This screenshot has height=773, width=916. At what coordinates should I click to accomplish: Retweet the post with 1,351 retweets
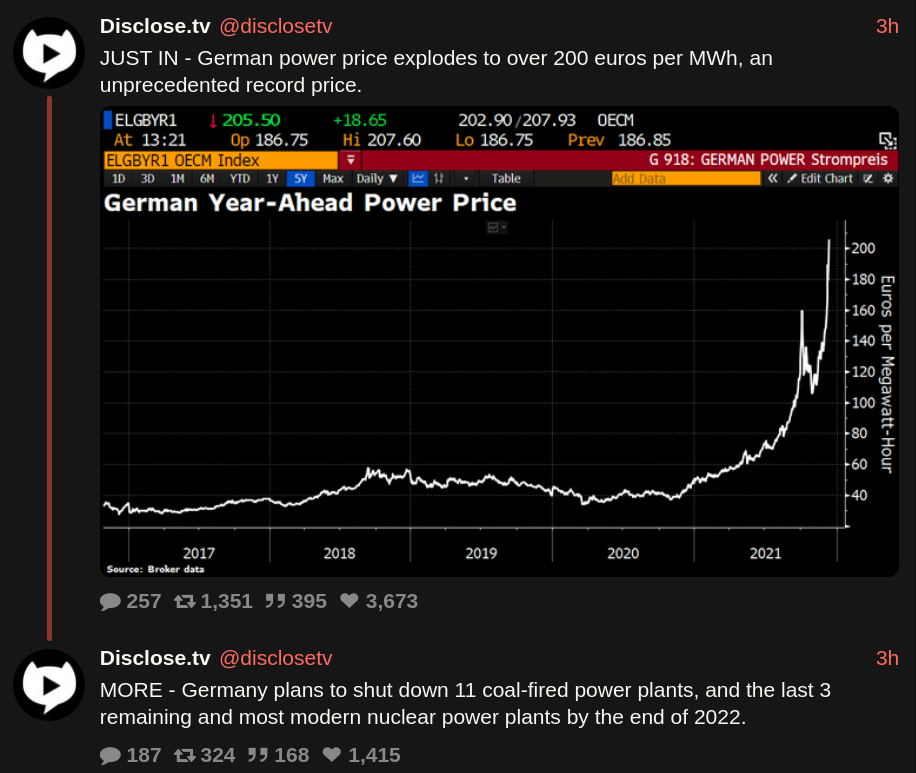[185, 601]
